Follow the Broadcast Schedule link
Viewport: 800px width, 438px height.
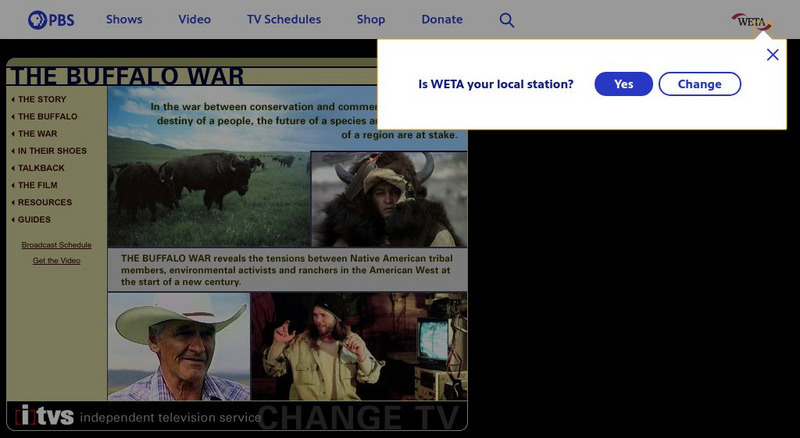tap(56, 245)
